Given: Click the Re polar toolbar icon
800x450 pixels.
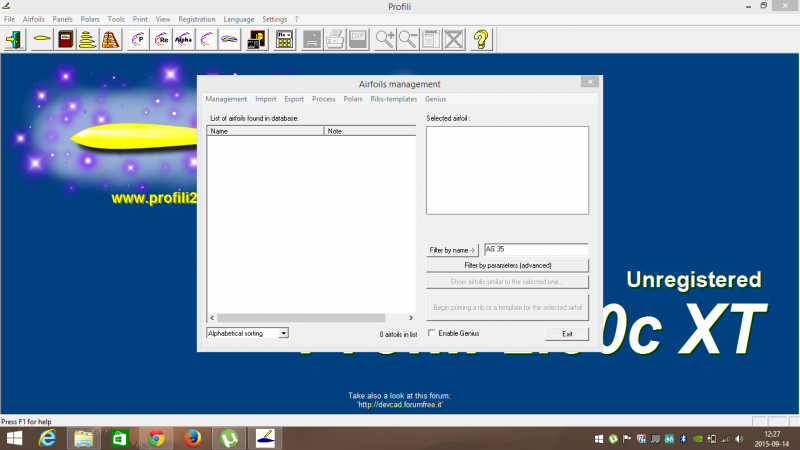Looking at the screenshot, I should coord(161,40).
